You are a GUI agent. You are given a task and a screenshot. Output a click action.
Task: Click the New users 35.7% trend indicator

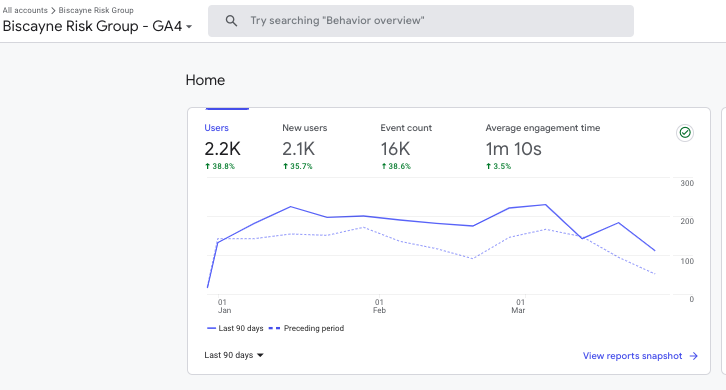[x=298, y=166]
